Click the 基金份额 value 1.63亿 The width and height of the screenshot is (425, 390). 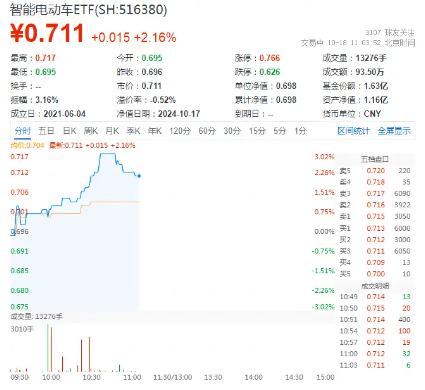376,86
